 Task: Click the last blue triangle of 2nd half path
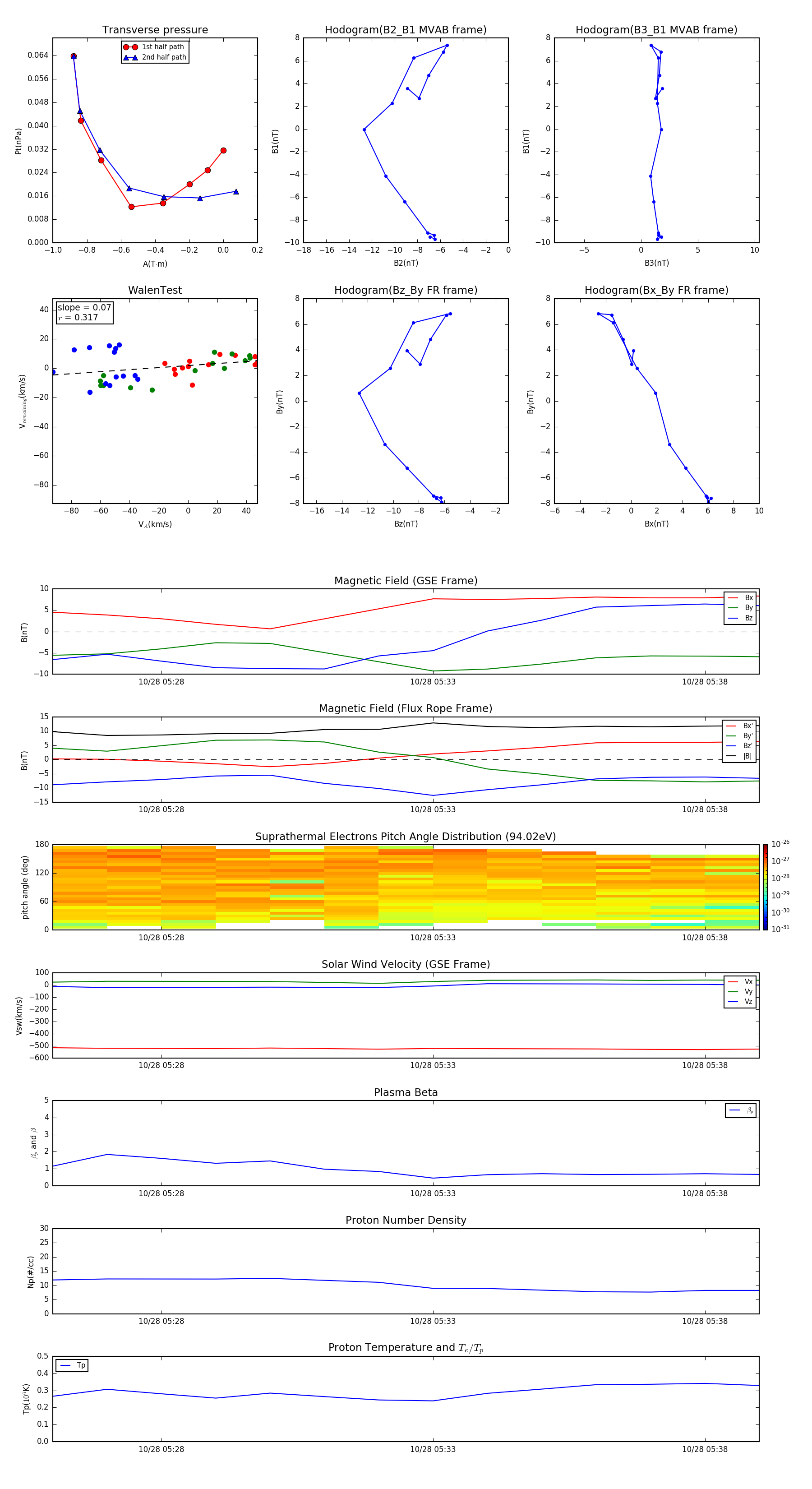pyautogui.click(x=236, y=191)
